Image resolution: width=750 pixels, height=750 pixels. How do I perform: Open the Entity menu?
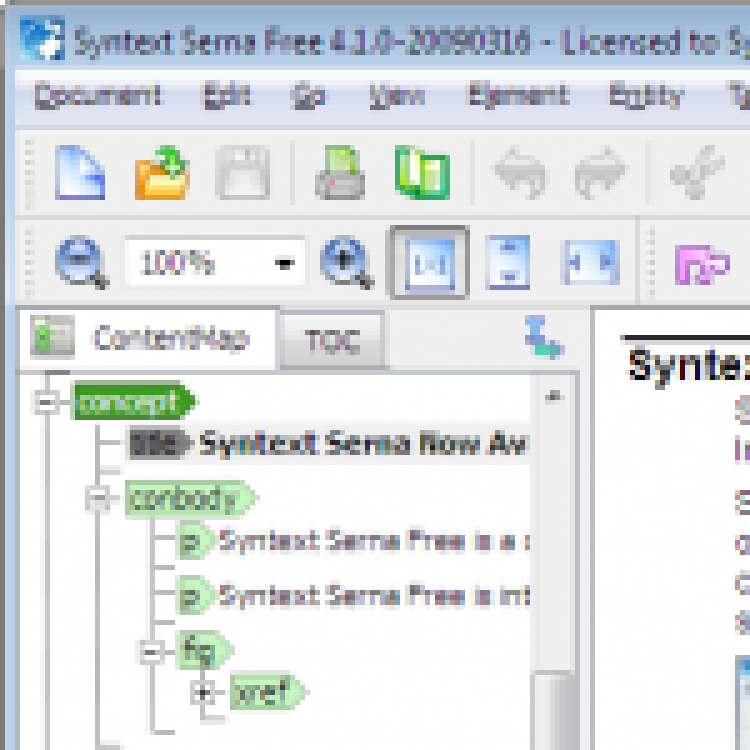tap(647, 95)
